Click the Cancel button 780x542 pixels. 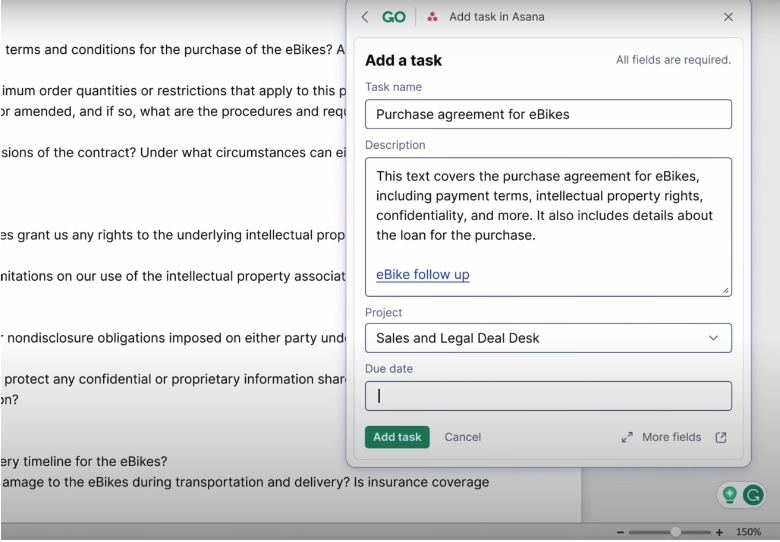pos(463,437)
